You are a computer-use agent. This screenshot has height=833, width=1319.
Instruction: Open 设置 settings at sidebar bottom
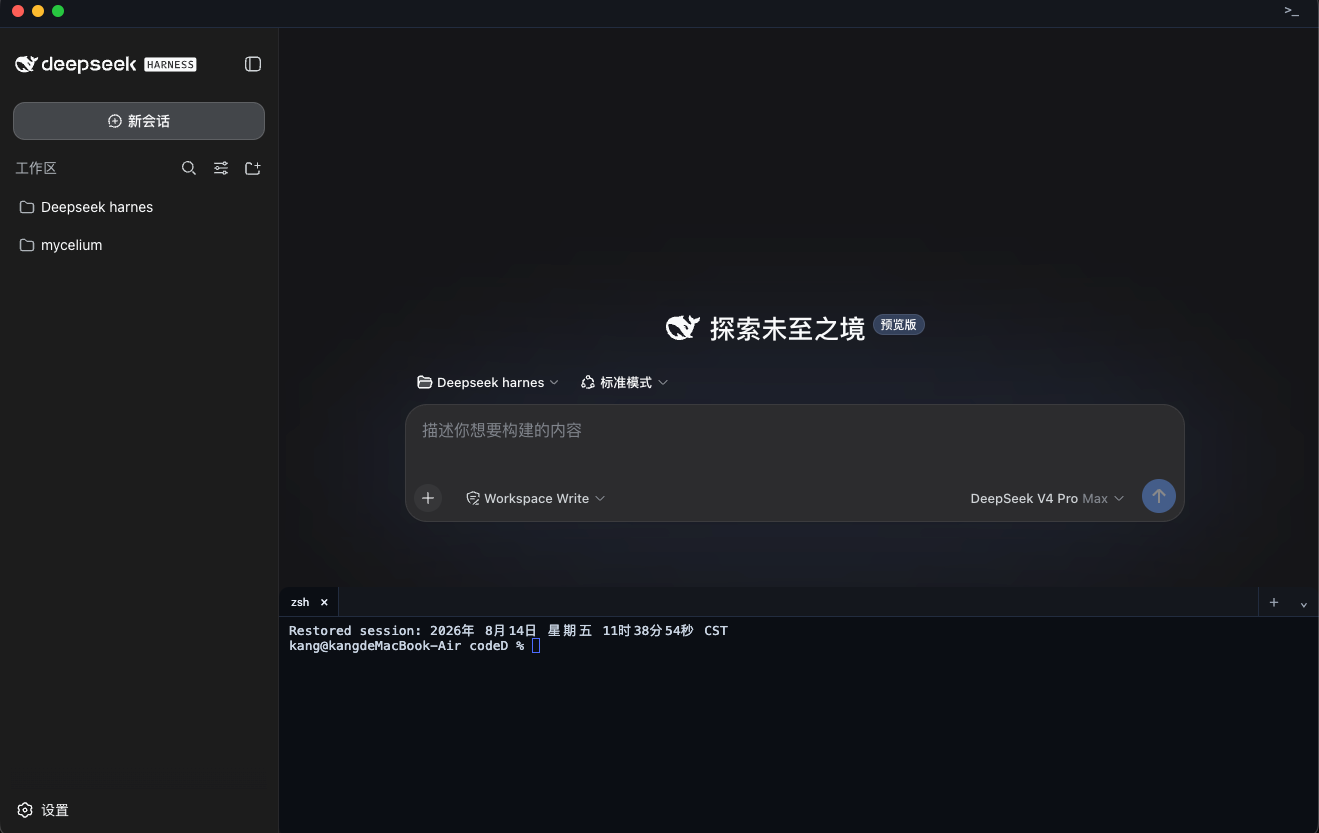(43, 810)
